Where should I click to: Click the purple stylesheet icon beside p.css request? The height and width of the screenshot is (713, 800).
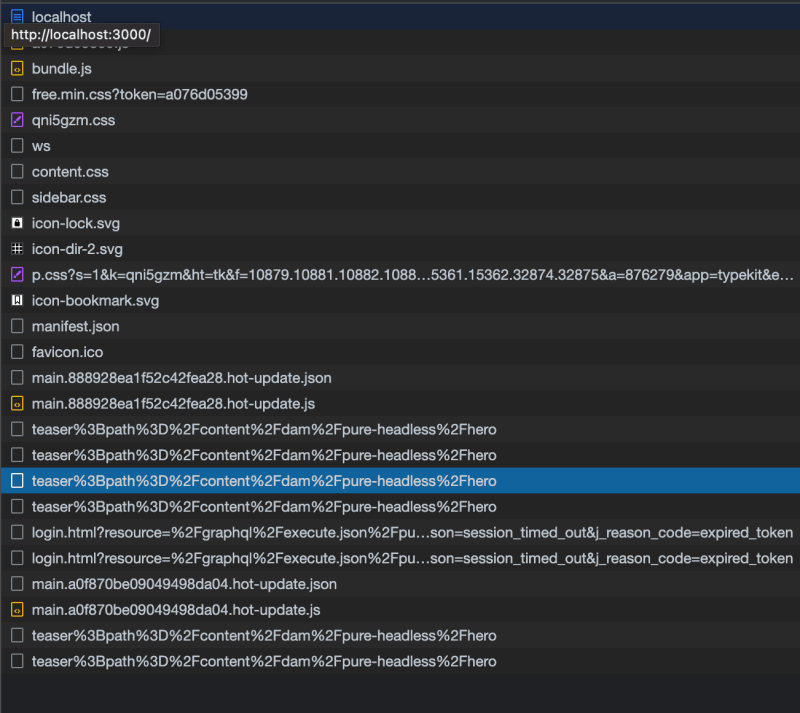(x=17, y=274)
